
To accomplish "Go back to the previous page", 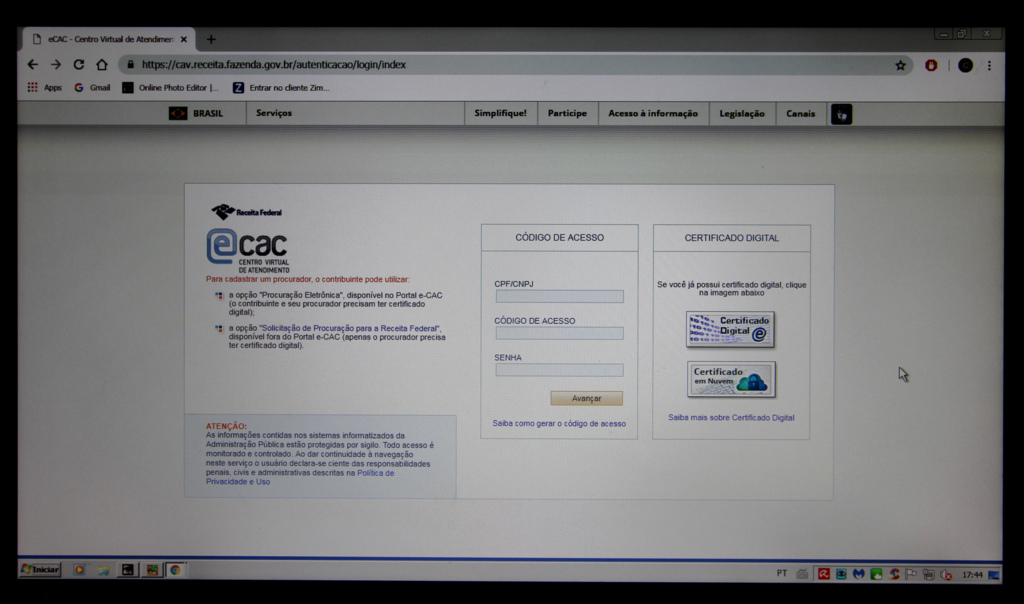I will pyautogui.click(x=33, y=65).
